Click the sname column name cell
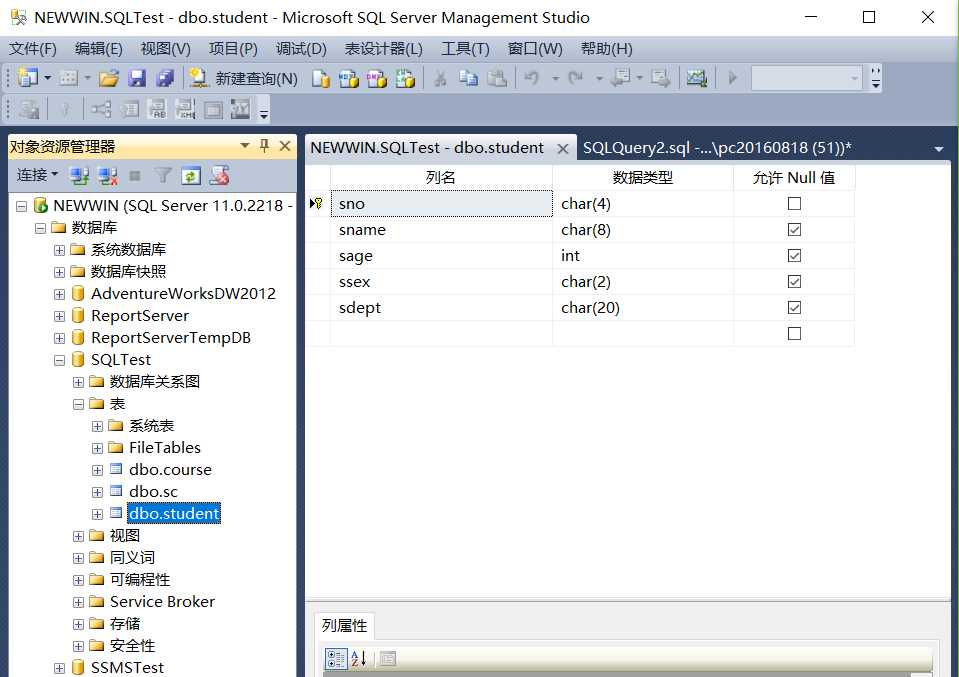This screenshot has width=959, height=677. [441, 230]
